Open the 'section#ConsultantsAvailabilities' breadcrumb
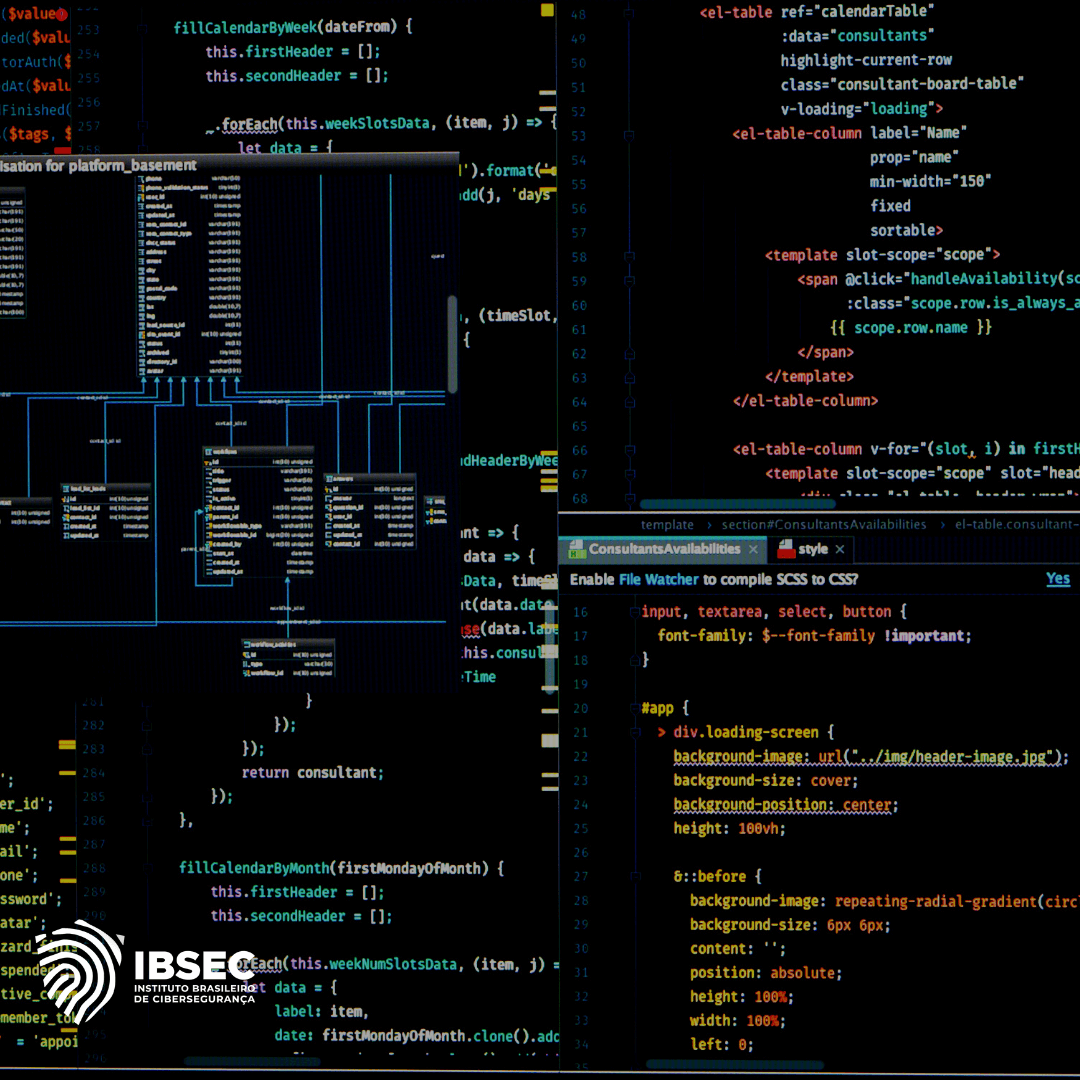 tap(824, 525)
